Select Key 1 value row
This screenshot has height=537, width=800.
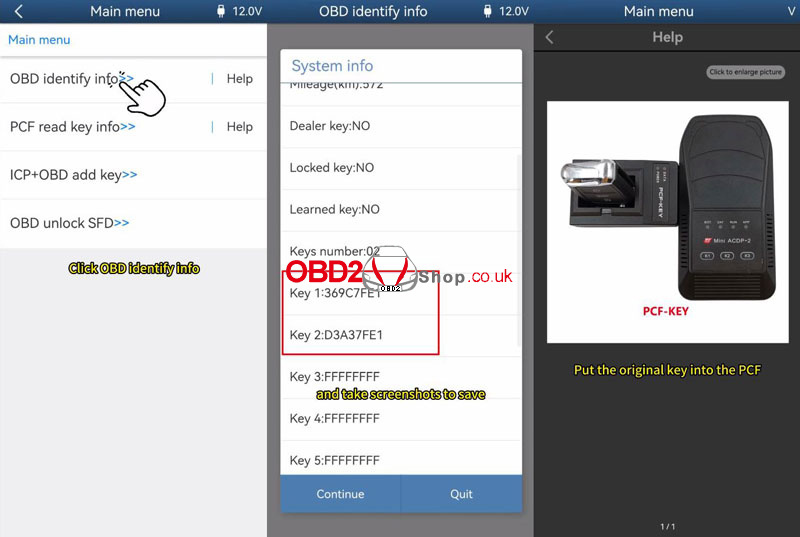(401, 293)
